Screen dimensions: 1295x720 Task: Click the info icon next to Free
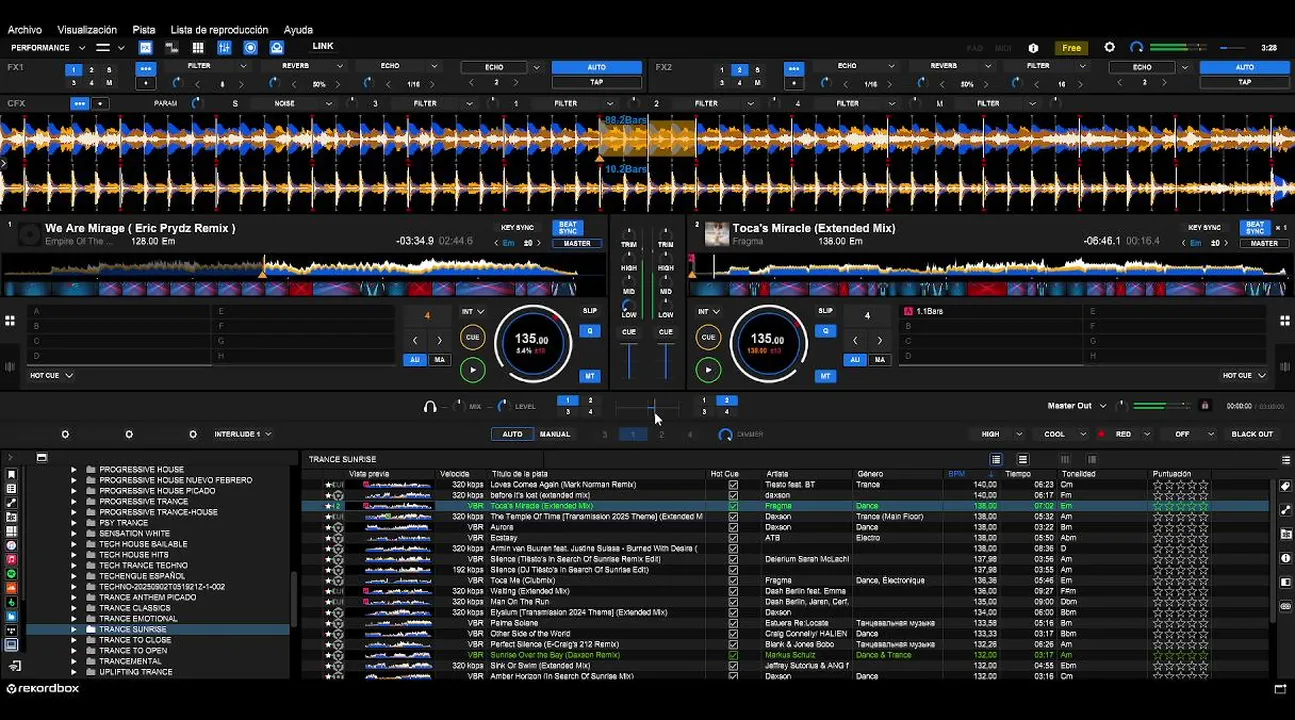[1033, 47]
